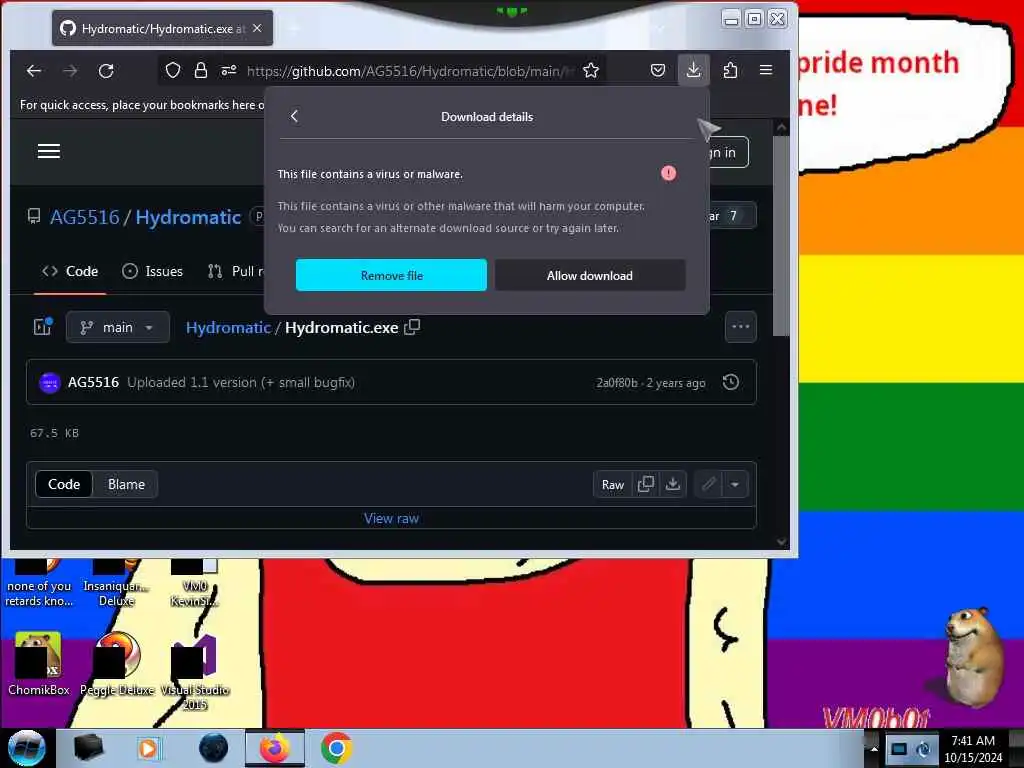Open the Firefox downloads panel button
The image size is (1024, 768).
coord(694,70)
